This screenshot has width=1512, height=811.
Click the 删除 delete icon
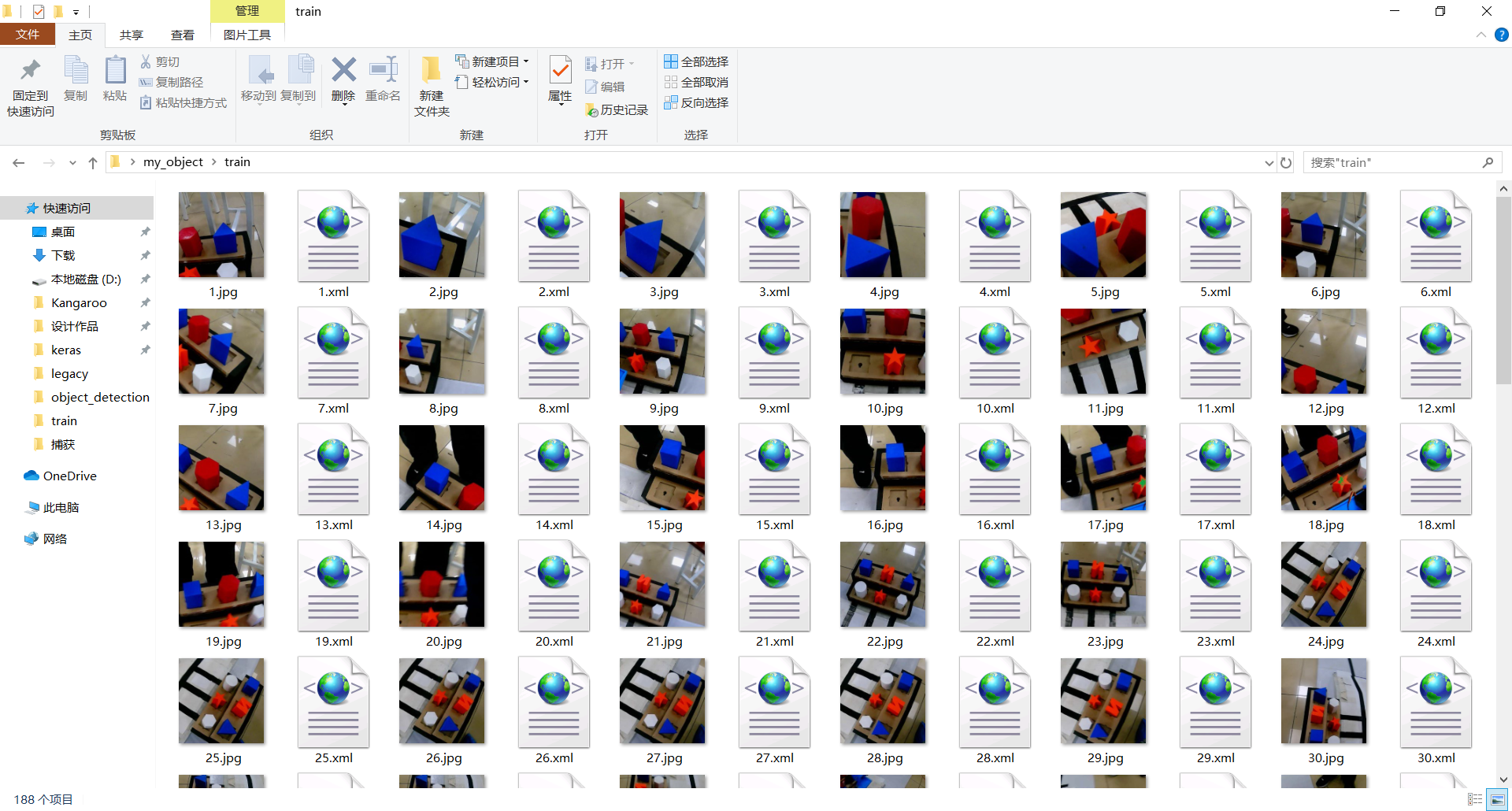[x=343, y=79]
